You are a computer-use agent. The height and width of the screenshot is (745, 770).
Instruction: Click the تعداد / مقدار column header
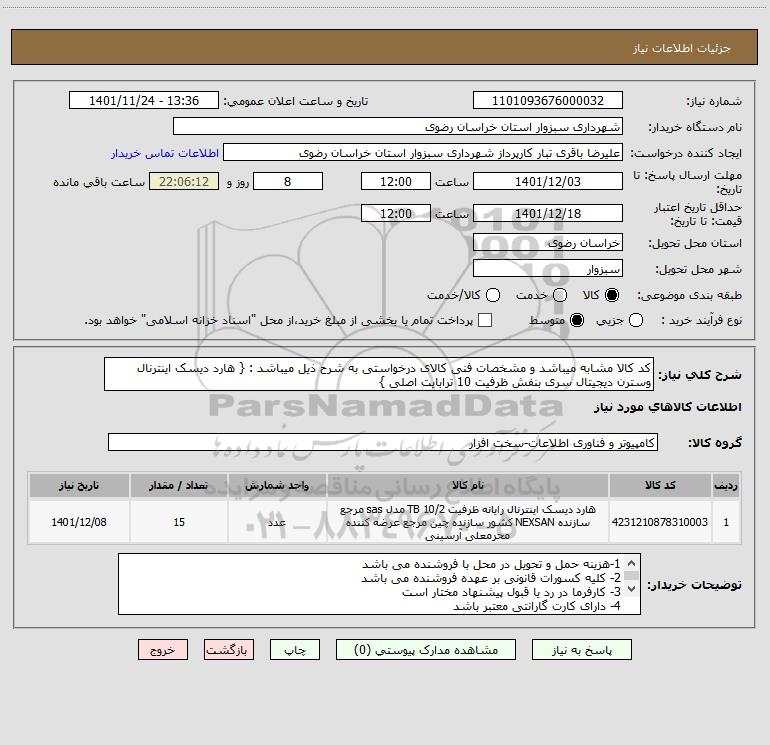[179, 485]
